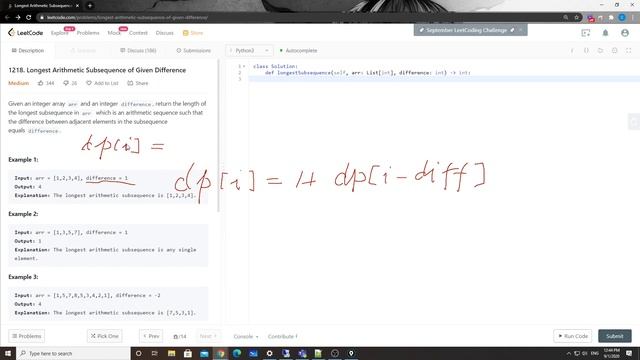Open the Problems list button

click(27, 336)
